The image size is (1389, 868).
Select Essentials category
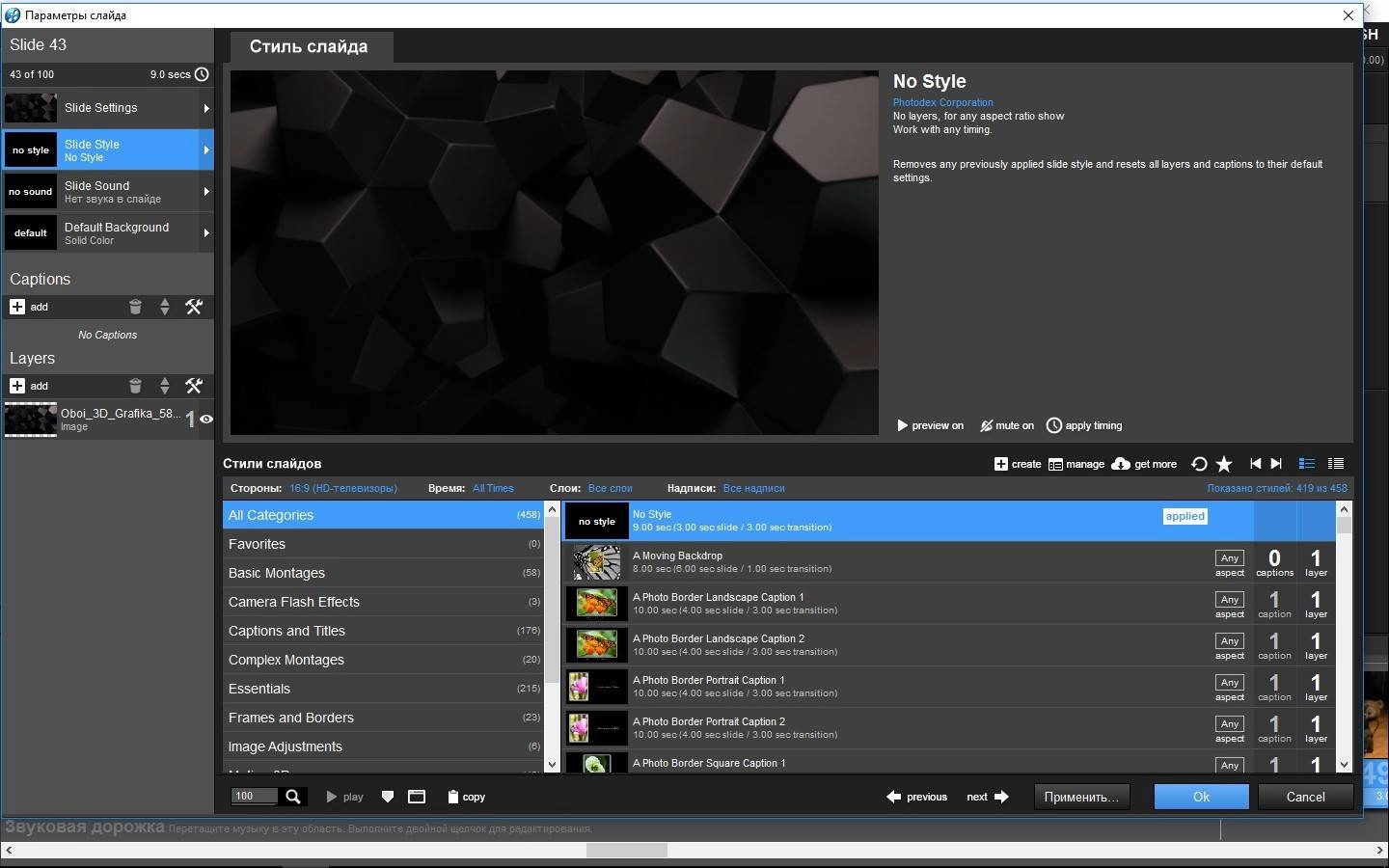(384, 689)
